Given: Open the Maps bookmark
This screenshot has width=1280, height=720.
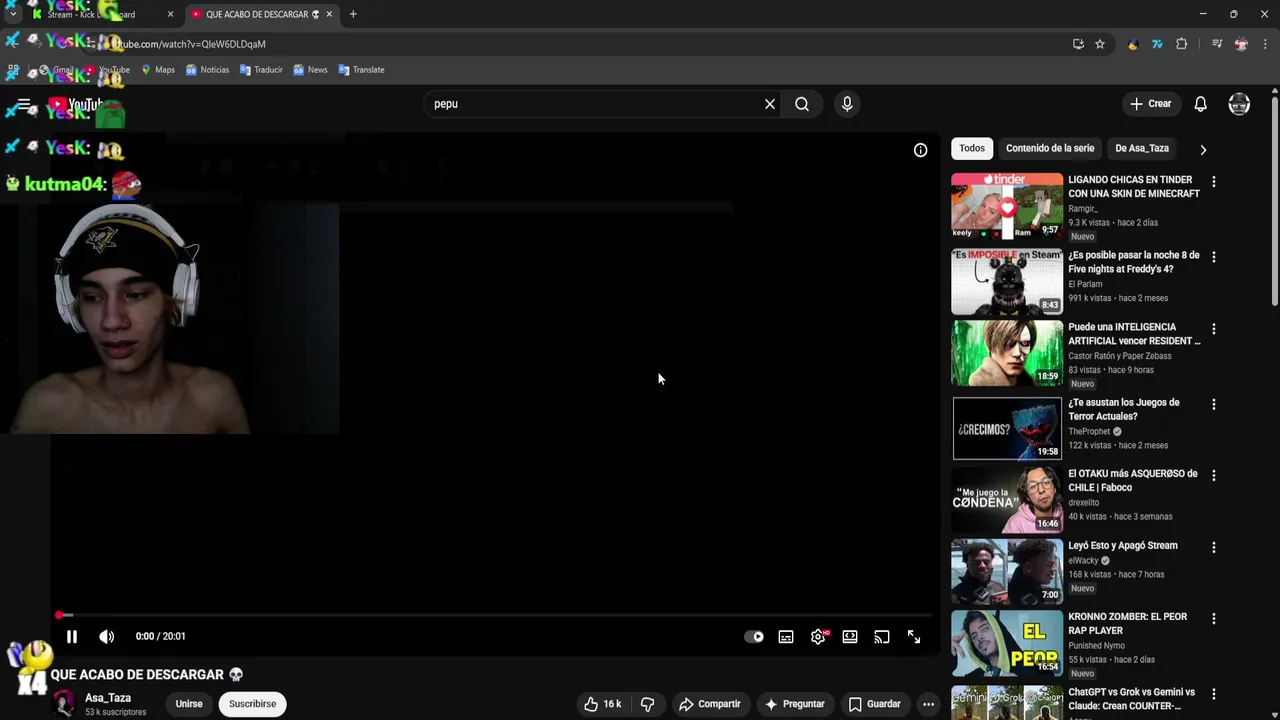Looking at the screenshot, I should (158, 70).
